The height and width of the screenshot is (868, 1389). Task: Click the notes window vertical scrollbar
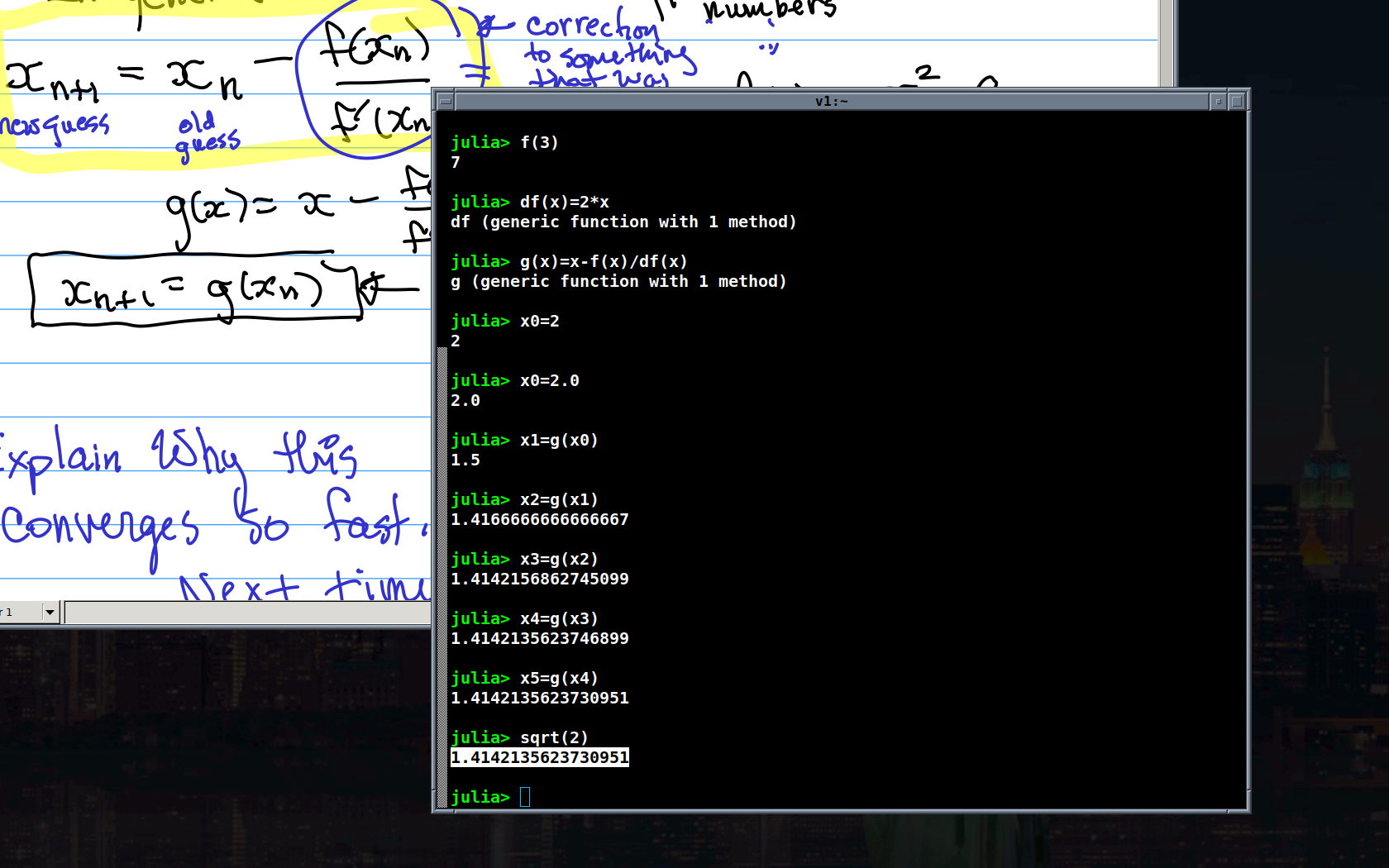click(1167, 41)
